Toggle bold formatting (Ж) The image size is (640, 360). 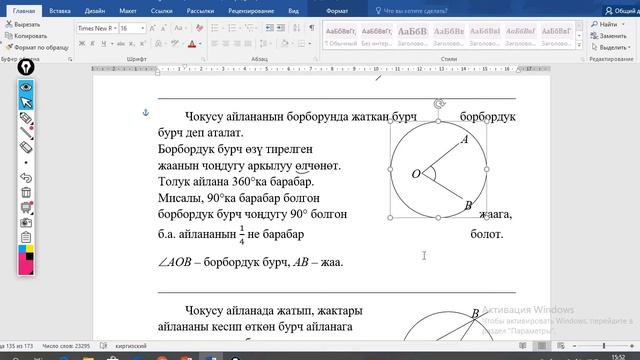point(82,43)
